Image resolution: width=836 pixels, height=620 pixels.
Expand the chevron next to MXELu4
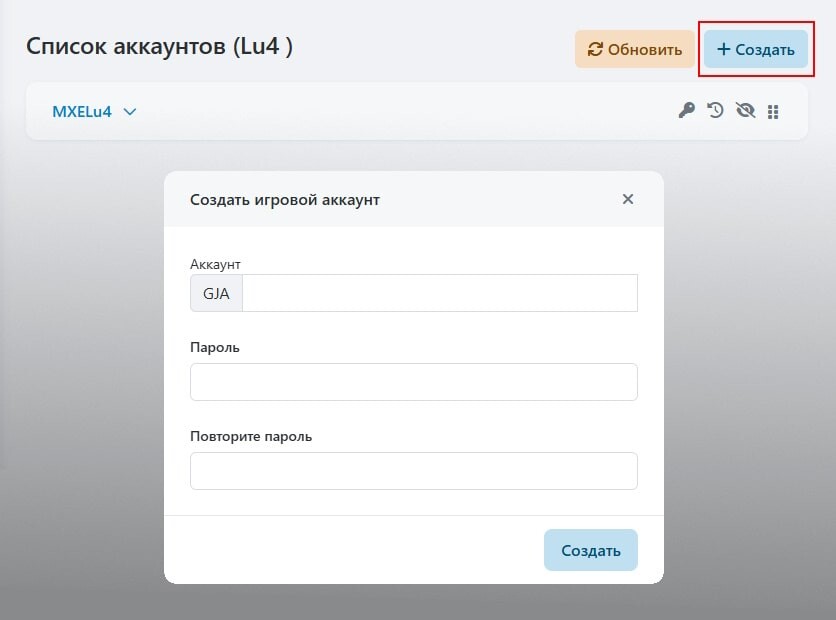pos(130,112)
